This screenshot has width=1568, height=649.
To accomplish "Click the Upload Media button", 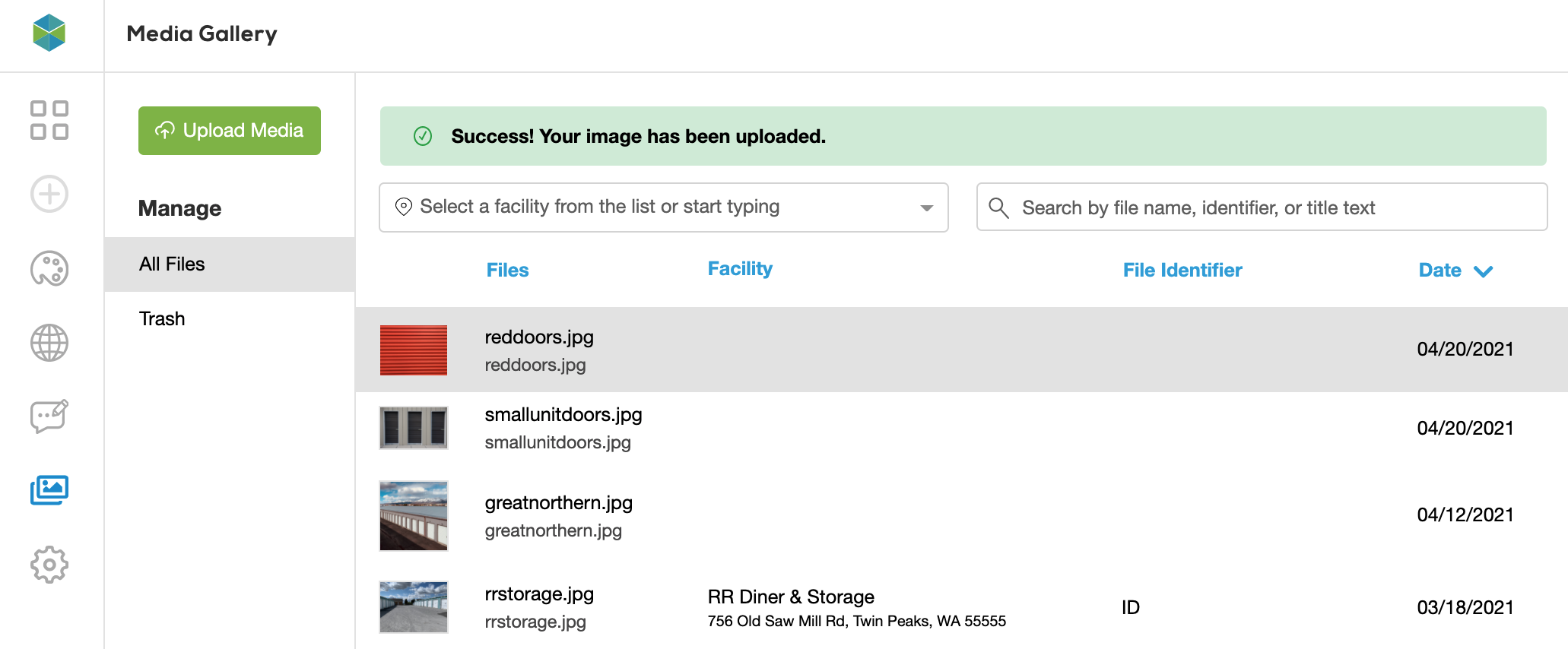I will (x=229, y=131).
